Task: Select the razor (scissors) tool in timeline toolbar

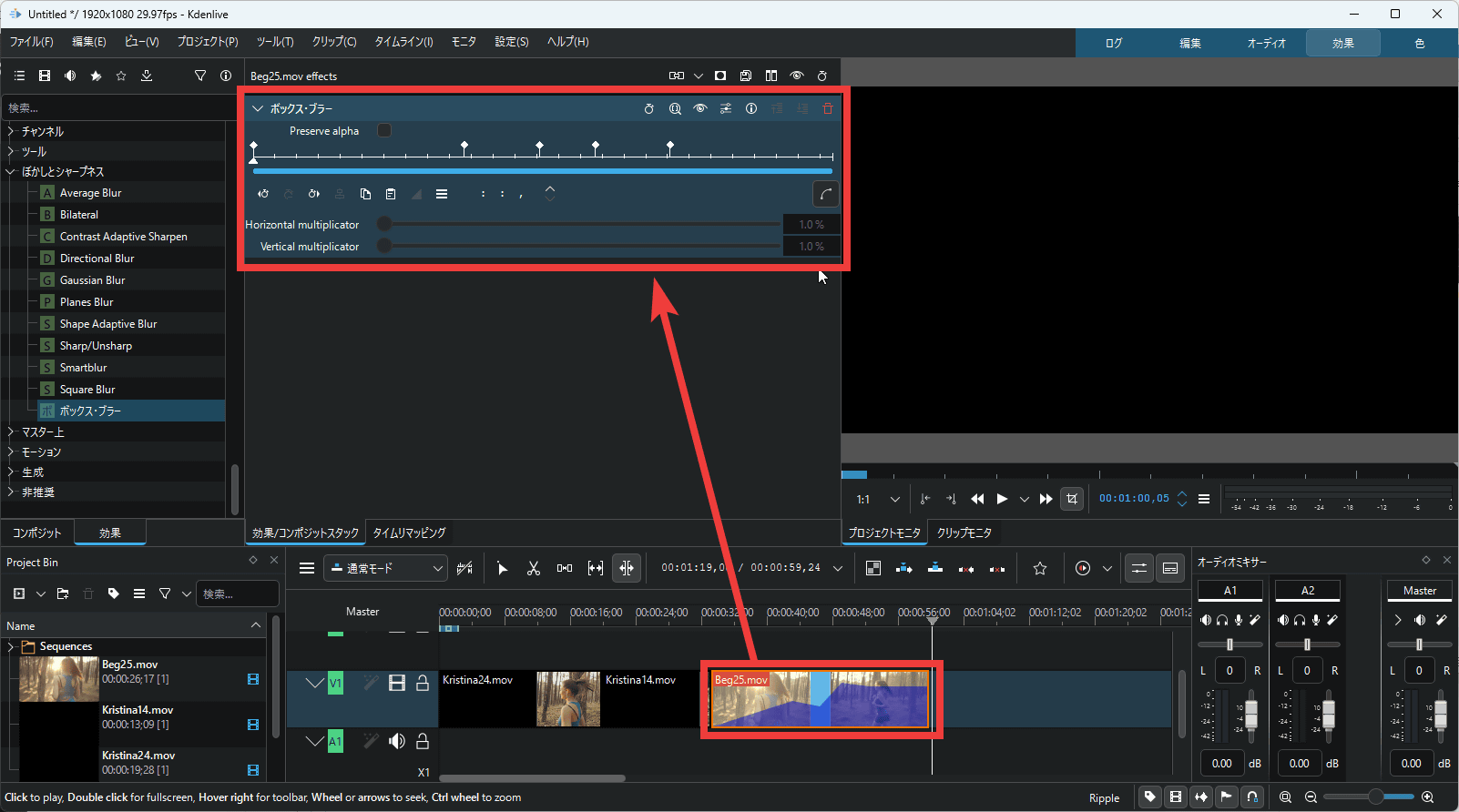Action: click(x=534, y=568)
